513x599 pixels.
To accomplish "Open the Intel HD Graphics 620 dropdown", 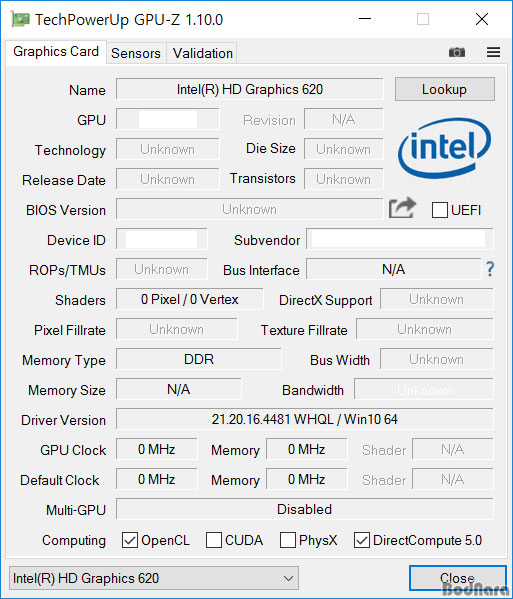I will tap(154, 578).
